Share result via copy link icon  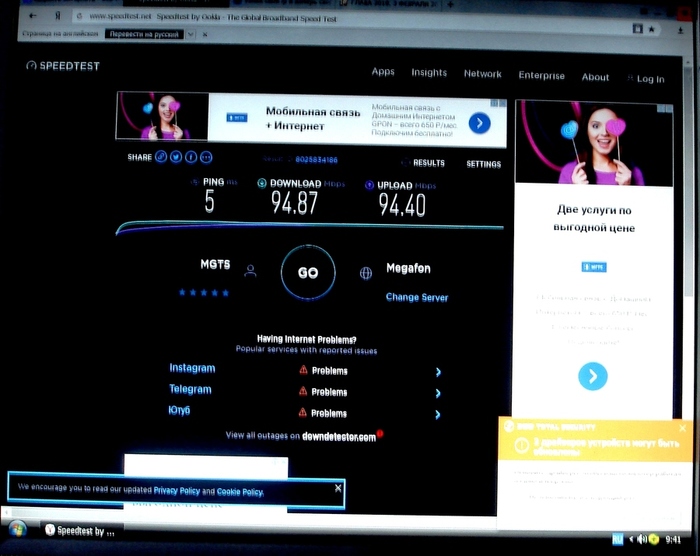(x=161, y=157)
